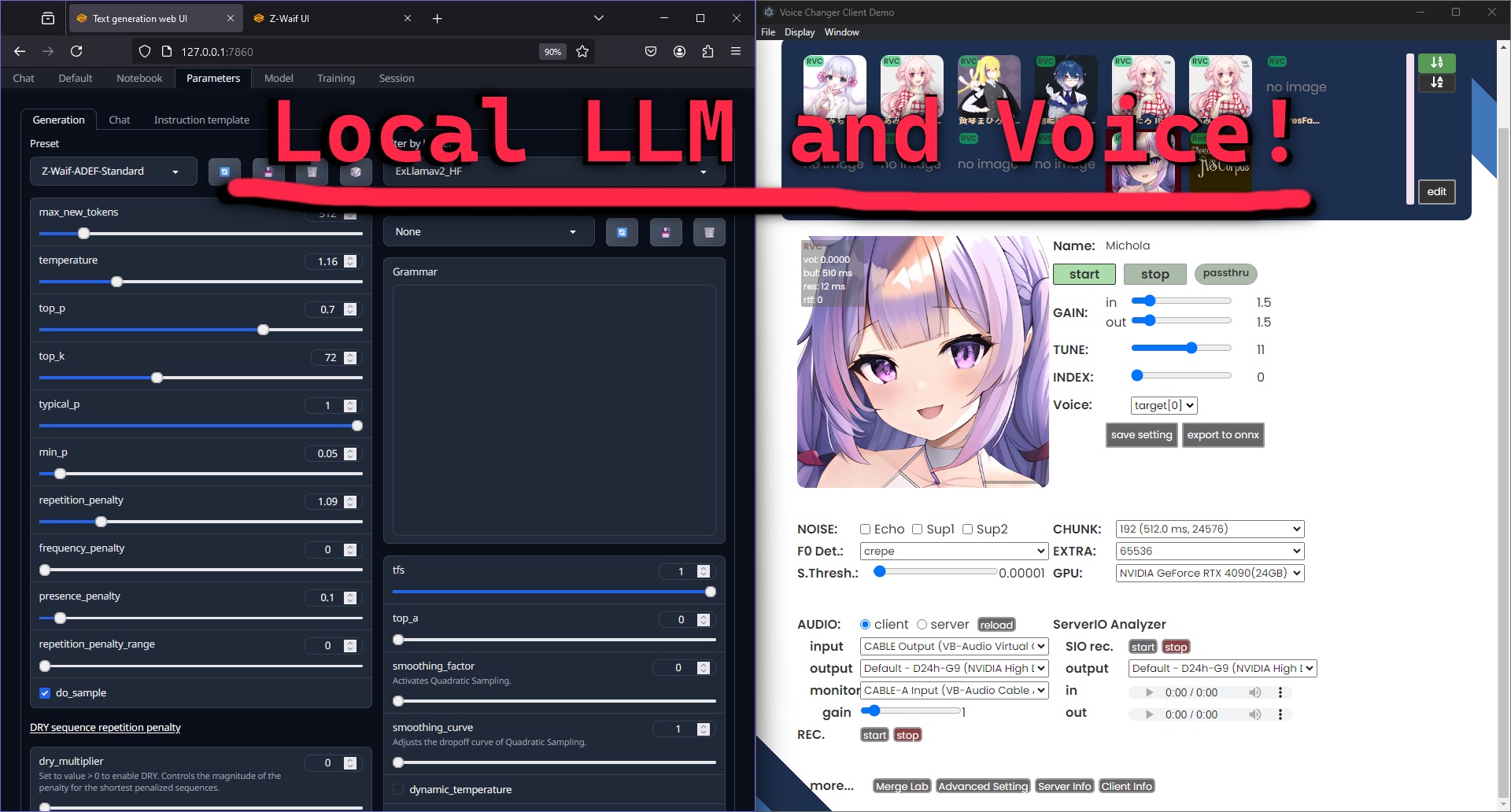Open Model tab

[x=279, y=78]
